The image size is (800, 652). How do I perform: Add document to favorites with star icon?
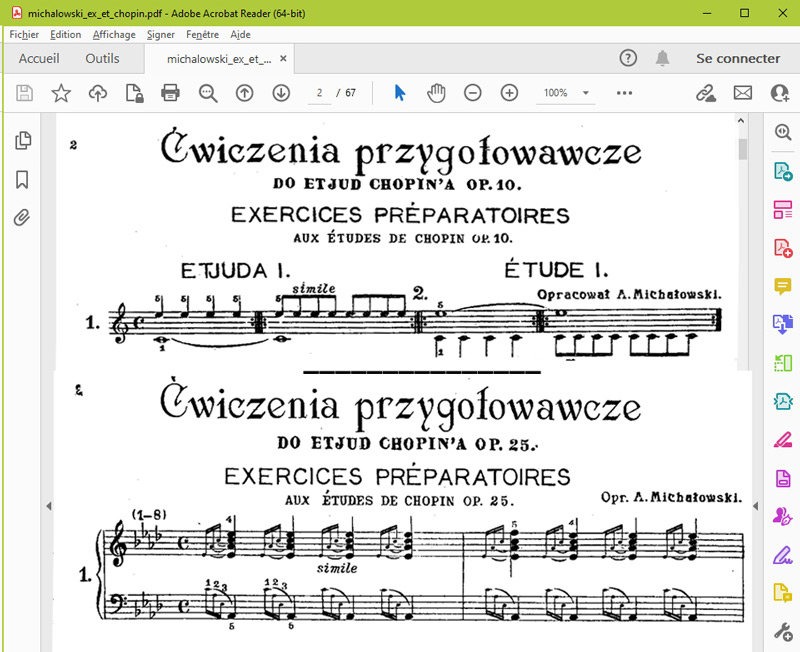[x=61, y=93]
